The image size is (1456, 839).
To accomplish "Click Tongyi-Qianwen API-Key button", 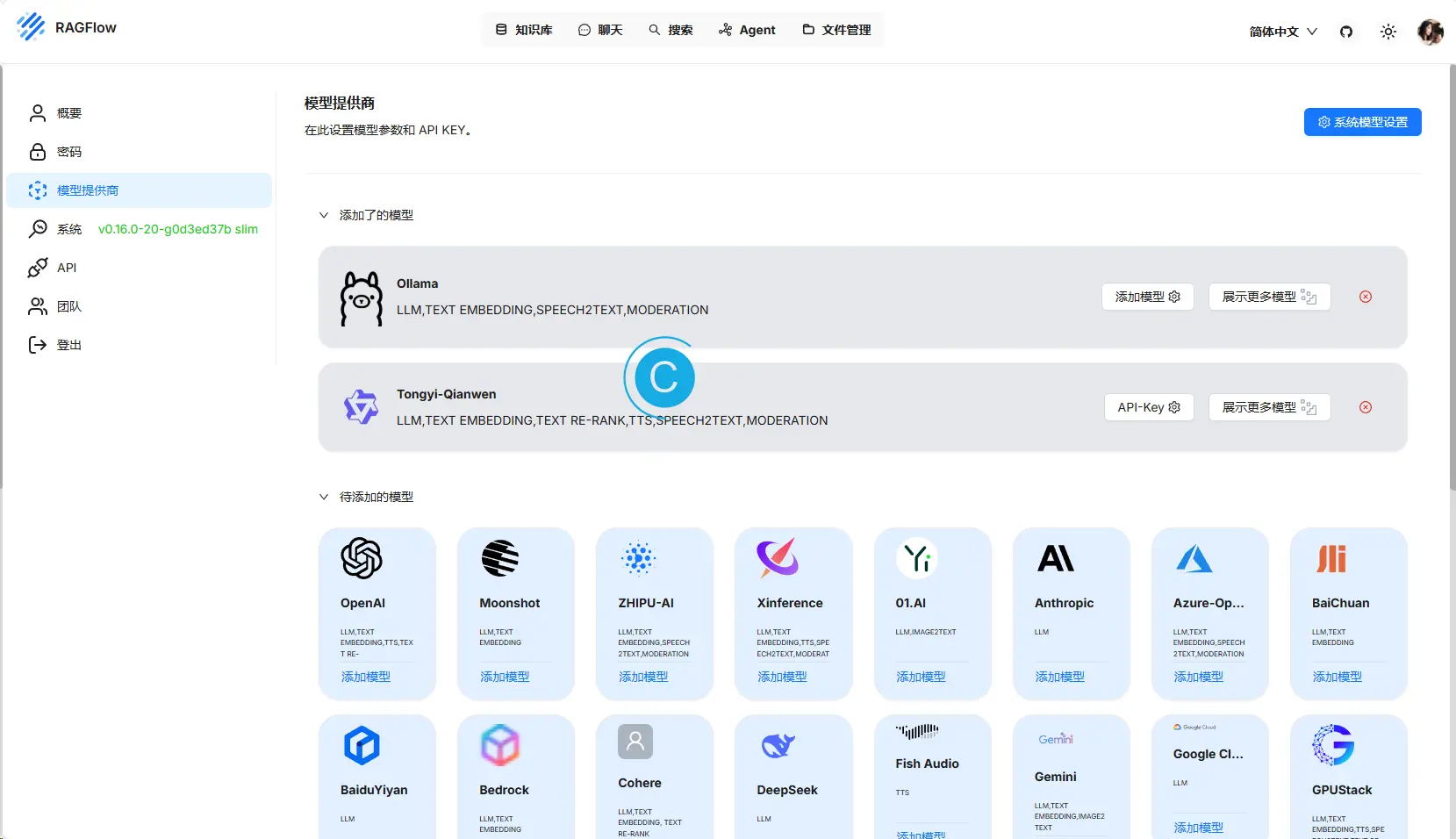I will click(x=1149, y=407).
